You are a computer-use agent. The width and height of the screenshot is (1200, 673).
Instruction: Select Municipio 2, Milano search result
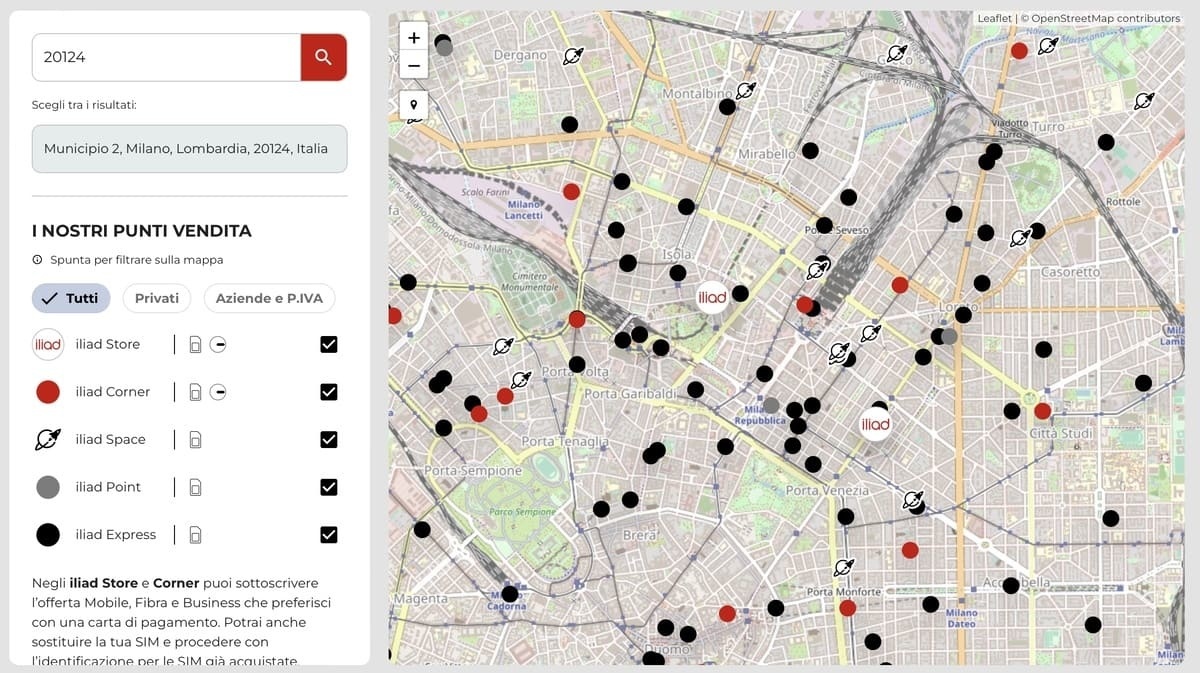(190, 148)
